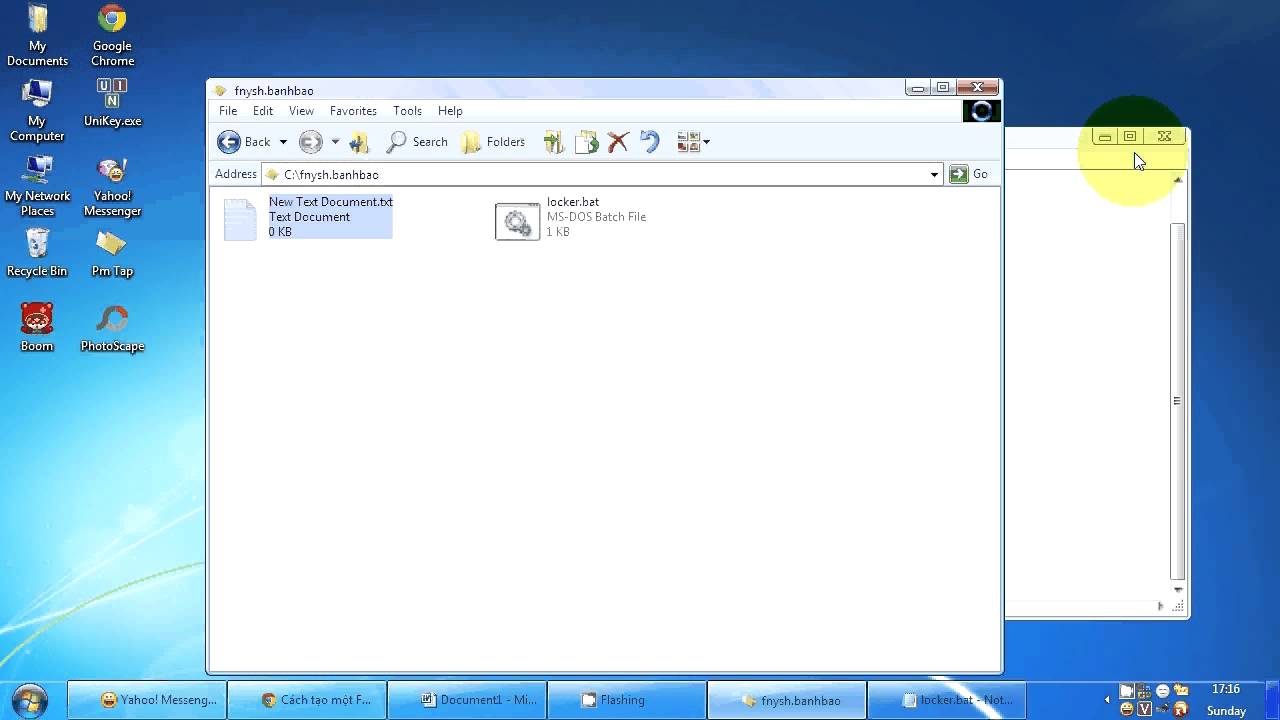The image size is (1280, 720).
Task: Click the locker.bat file name
Action: tap(573, 202)
